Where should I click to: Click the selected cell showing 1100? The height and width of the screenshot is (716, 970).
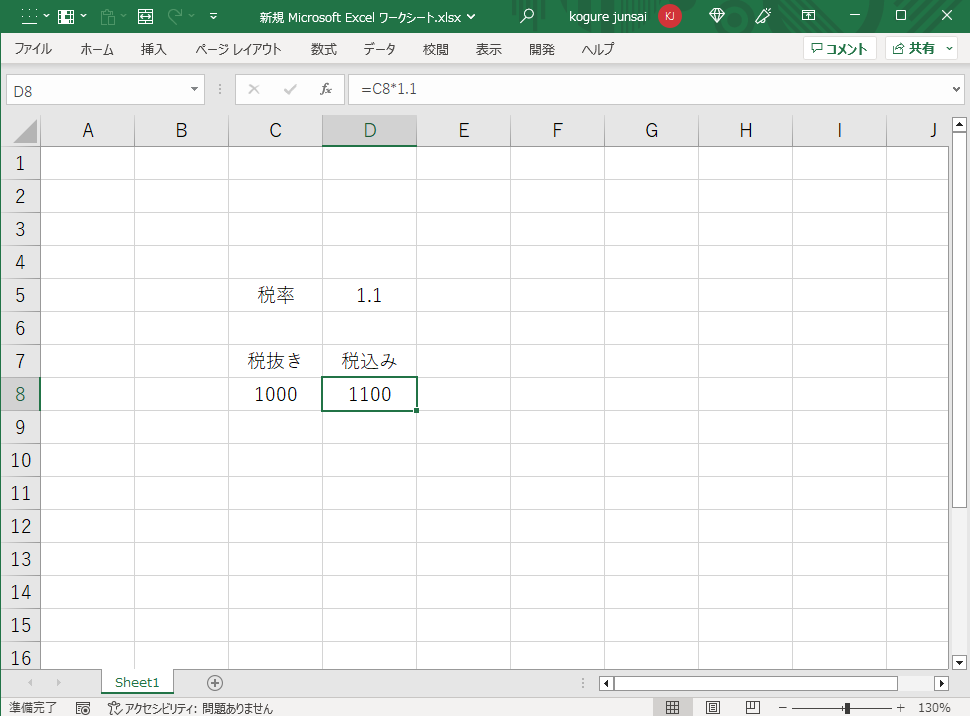369,394
